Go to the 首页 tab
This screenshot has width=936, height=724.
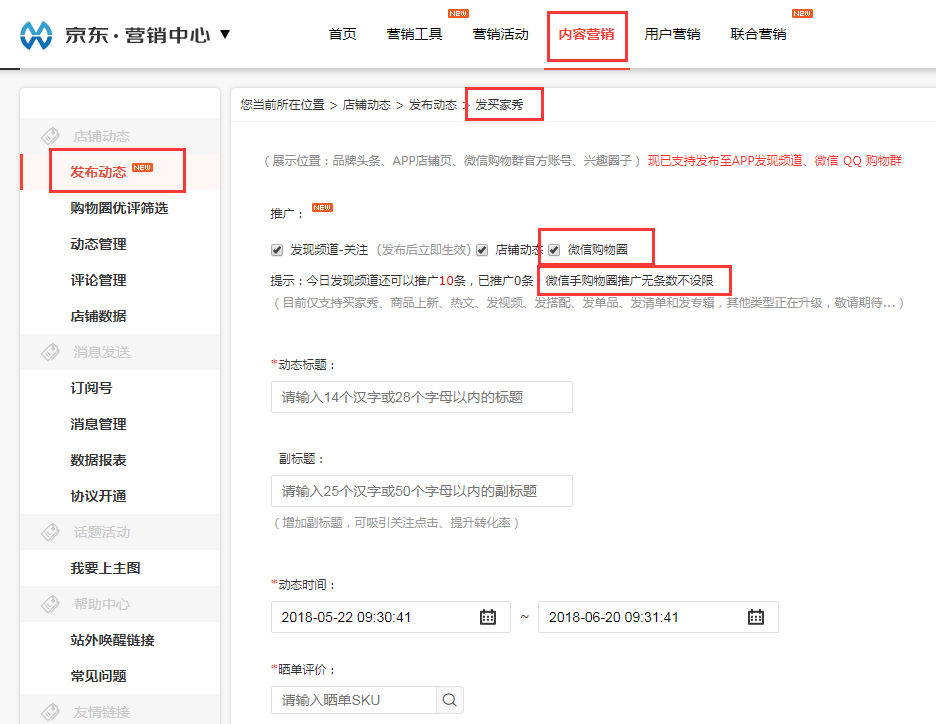(x=343, y=34)
